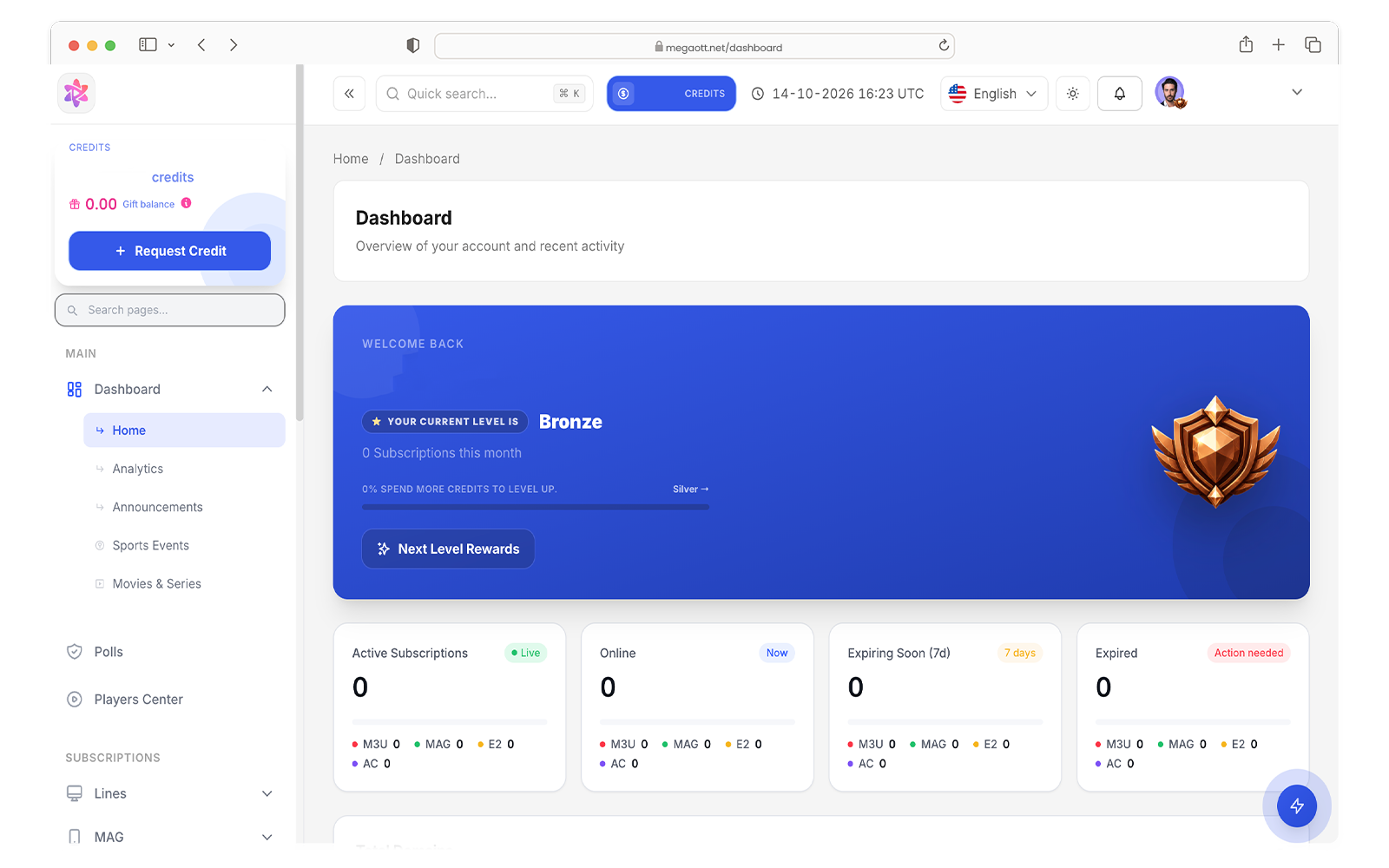The height and width of the screenshot is (868, 1389).
Task: Click the bronze shield badge
Action: point(1215,451)
